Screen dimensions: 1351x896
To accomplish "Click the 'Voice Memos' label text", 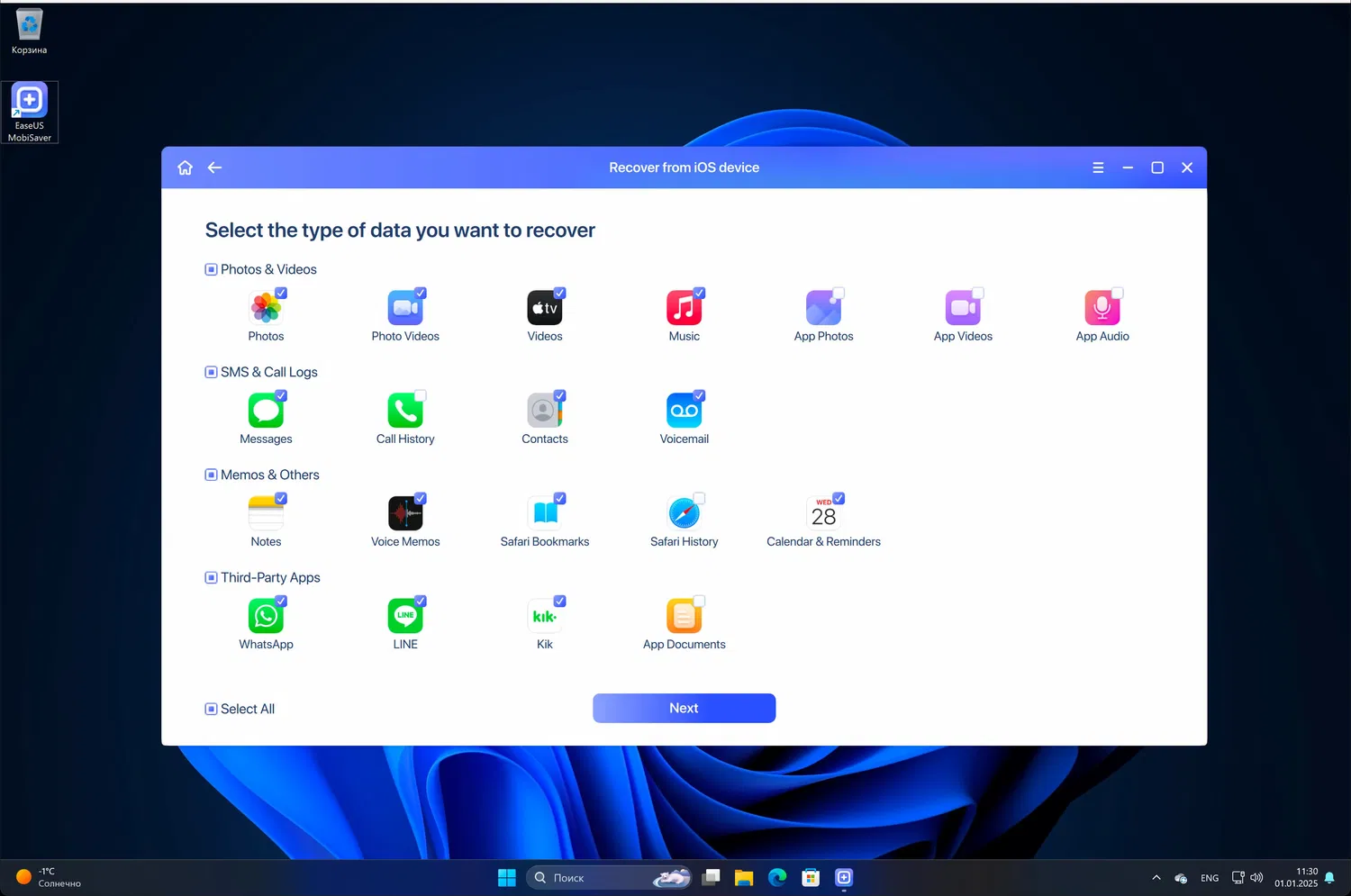I will (x=405, y=541).
